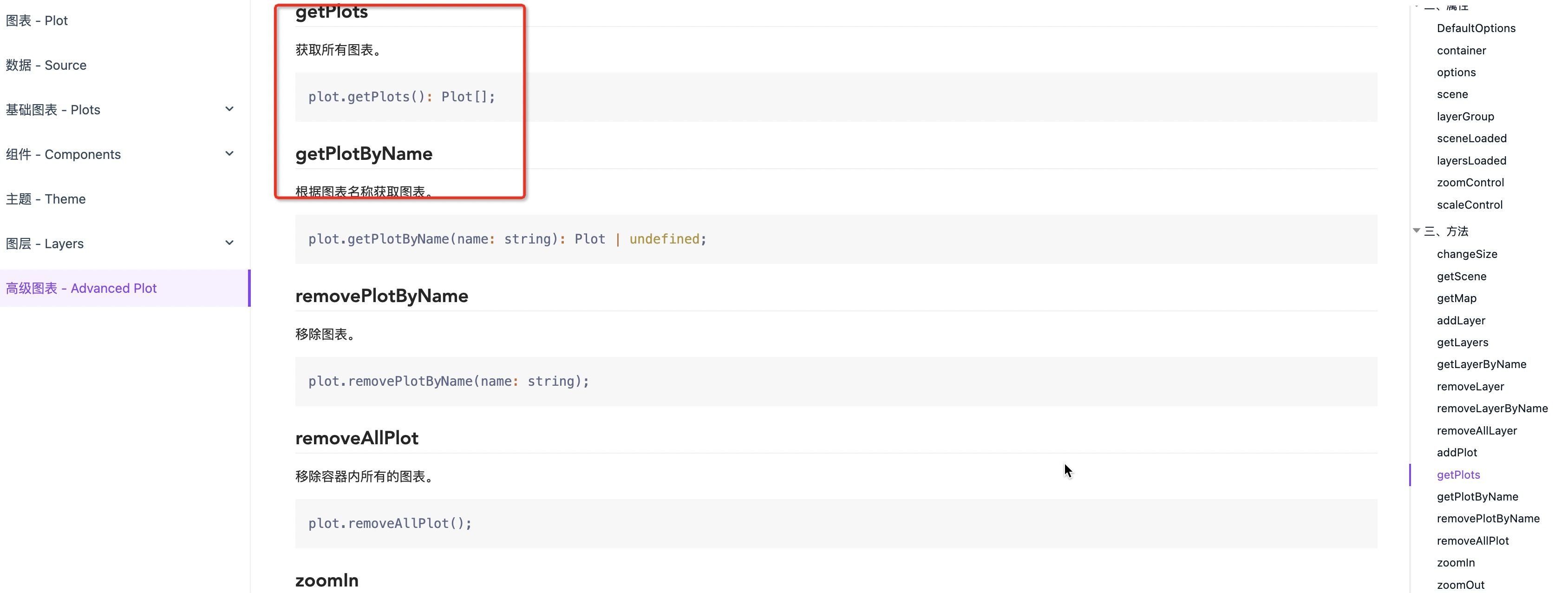
Task: Click the removePlotByName section heading
Action: 382,296
